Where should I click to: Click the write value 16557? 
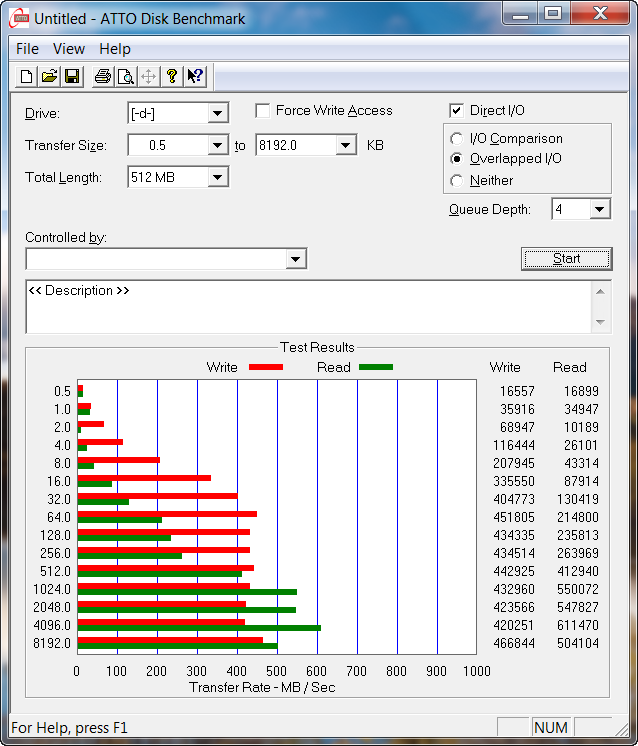(517, 392)
